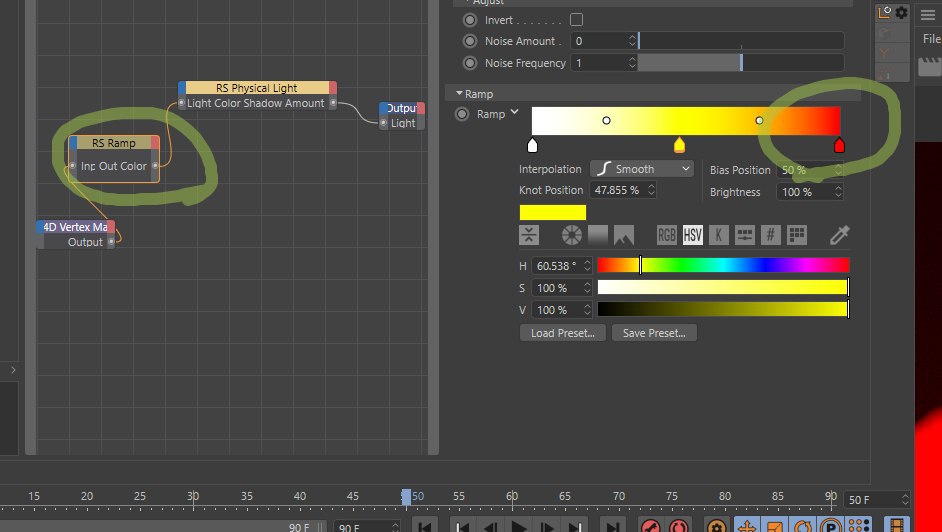This screenshot has width=942, height=532.
Task: Enable the Kelvin temperature mode
Action: pyautogui.click(x=719, y=235)
